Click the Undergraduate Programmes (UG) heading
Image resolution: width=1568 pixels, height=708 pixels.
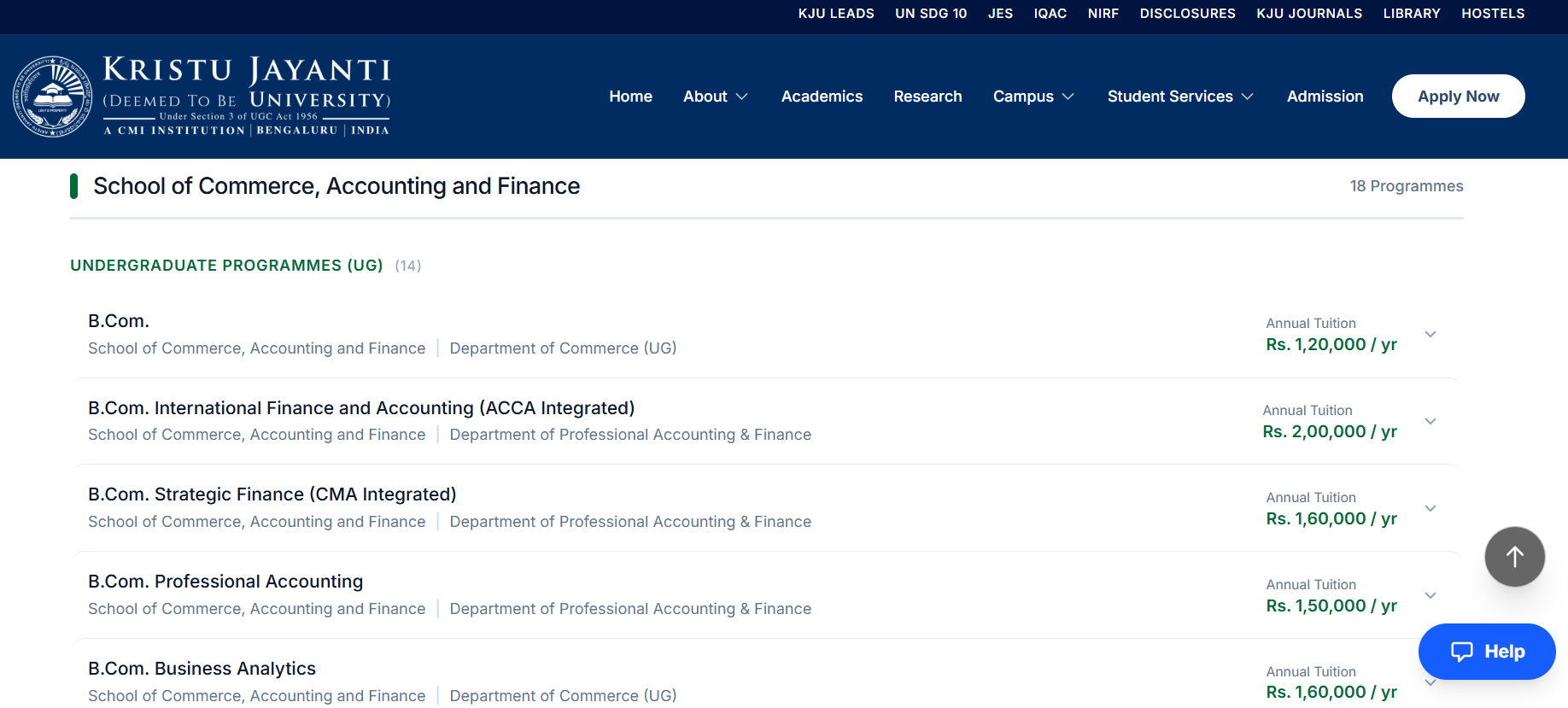click(x=226, y=266)
